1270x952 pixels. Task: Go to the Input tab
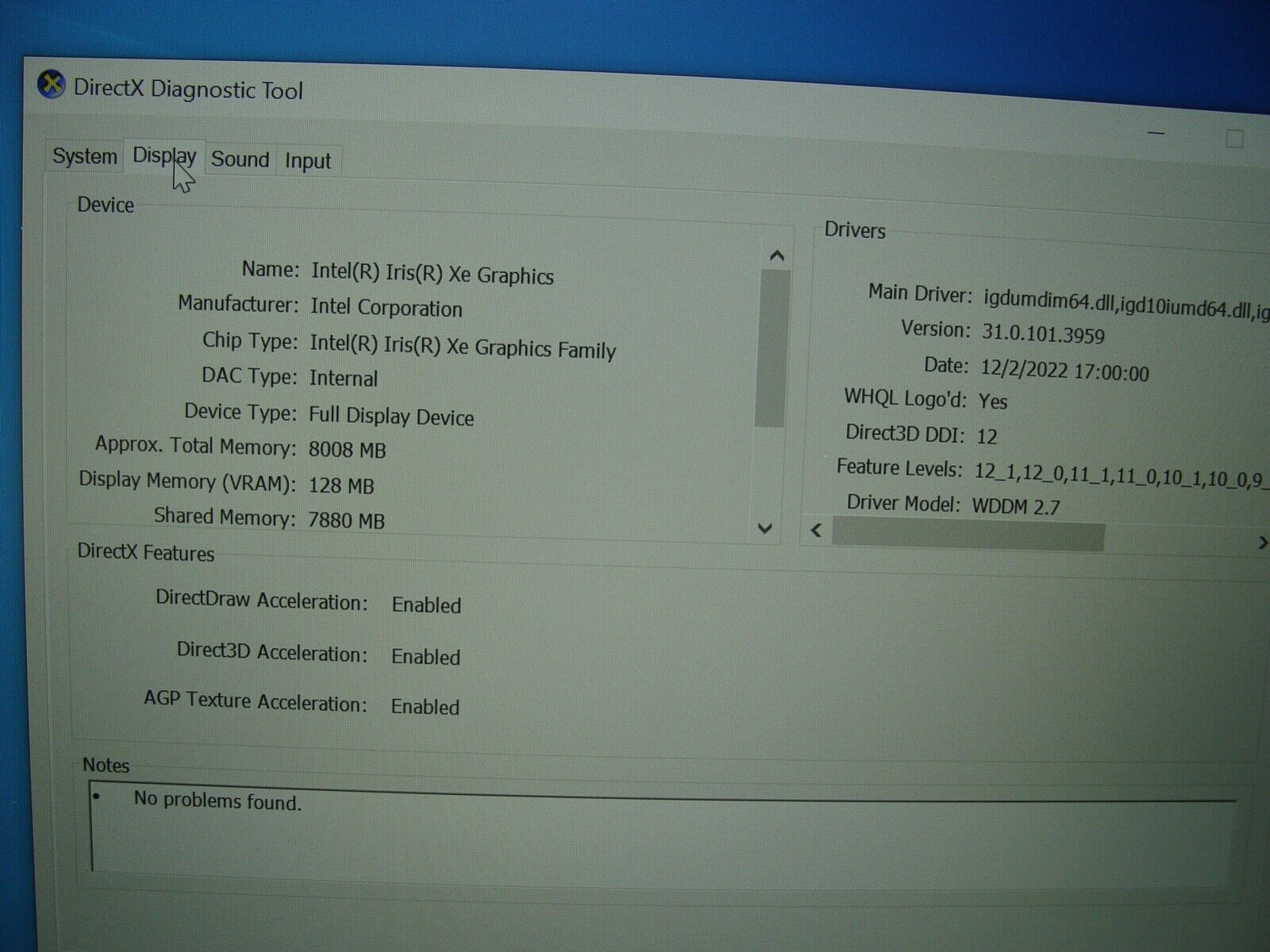[308, 161]
